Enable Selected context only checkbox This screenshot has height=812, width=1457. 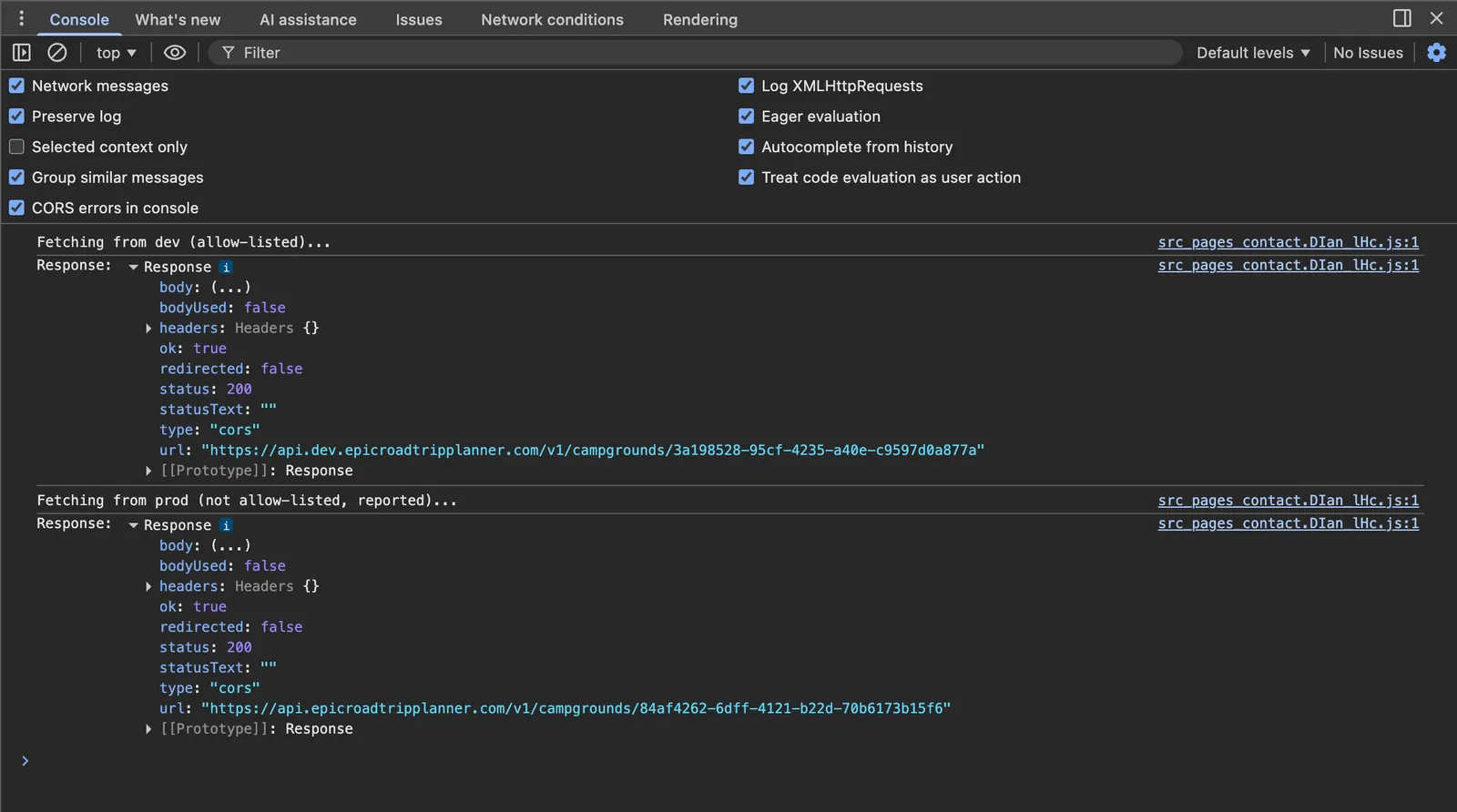tap(16, 147)
